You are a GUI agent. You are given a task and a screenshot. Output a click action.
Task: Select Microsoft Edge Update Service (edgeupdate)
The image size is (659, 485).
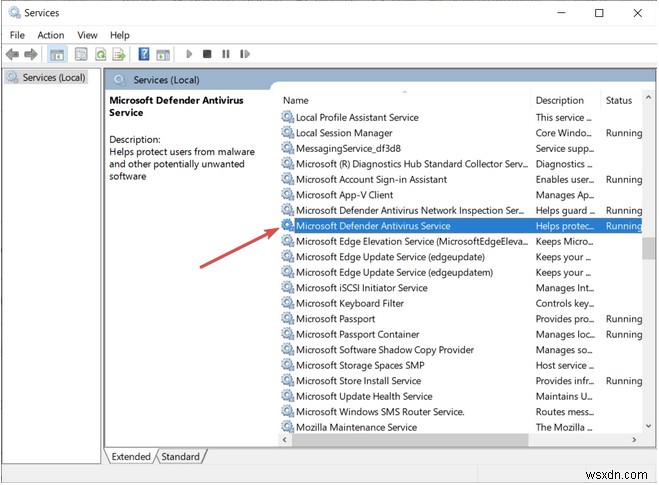(461, 257)
